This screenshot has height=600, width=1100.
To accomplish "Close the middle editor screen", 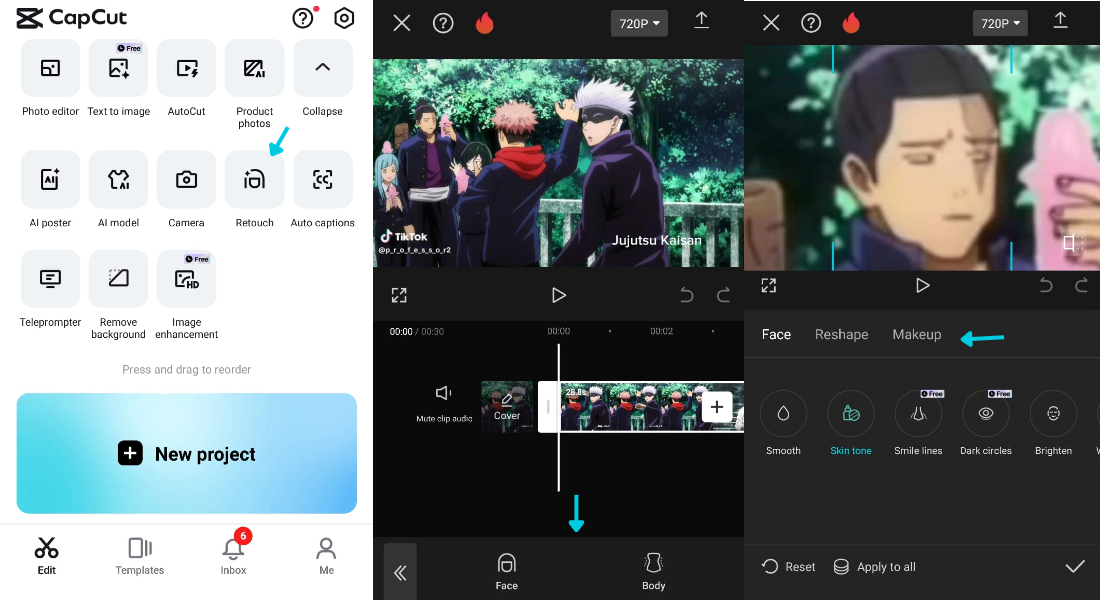I will tap(402, 23).
